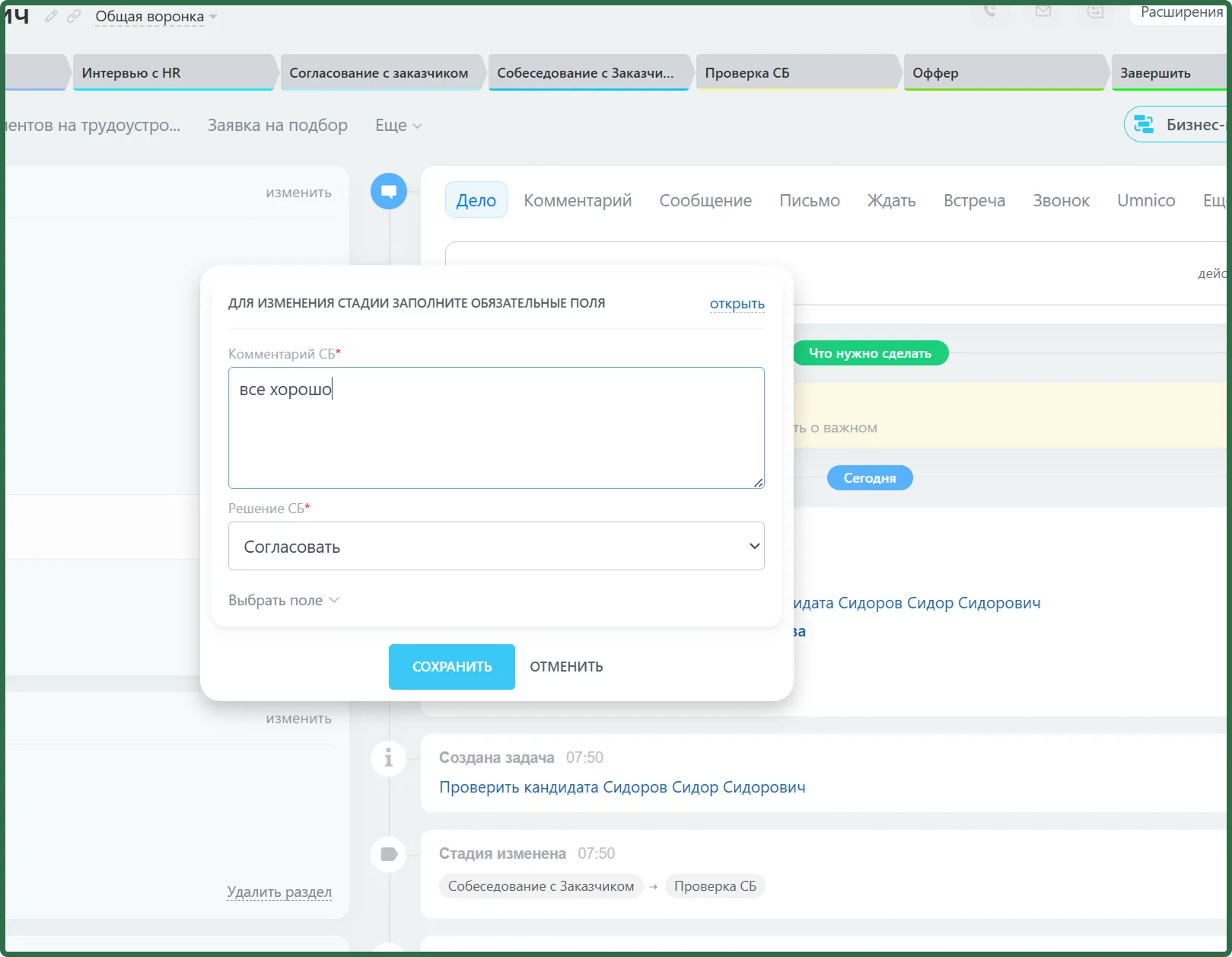
Task: Click the link chain icon near title
Action: pyautogui.click(x=74, y=16)
